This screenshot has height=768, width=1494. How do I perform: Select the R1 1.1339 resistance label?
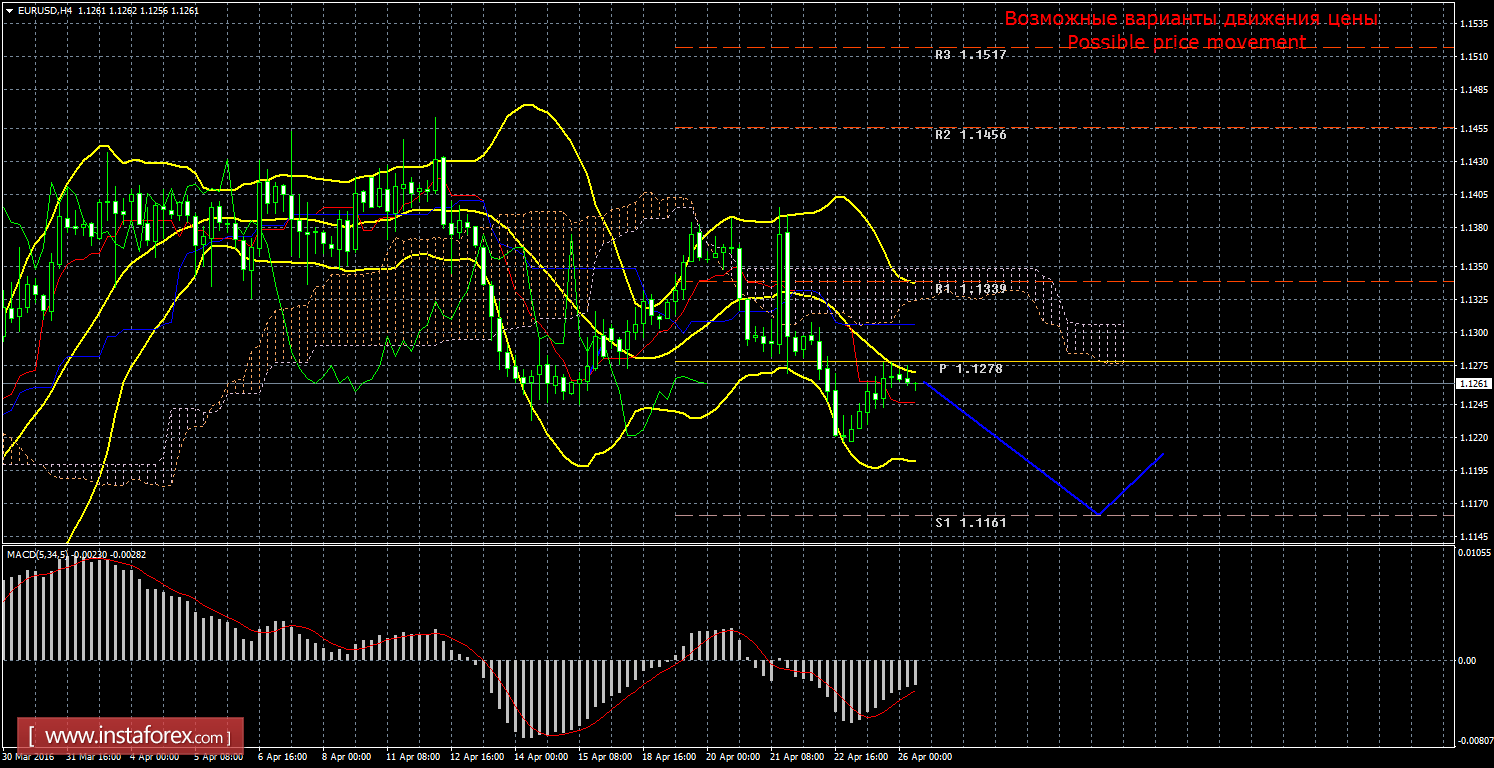971,289
